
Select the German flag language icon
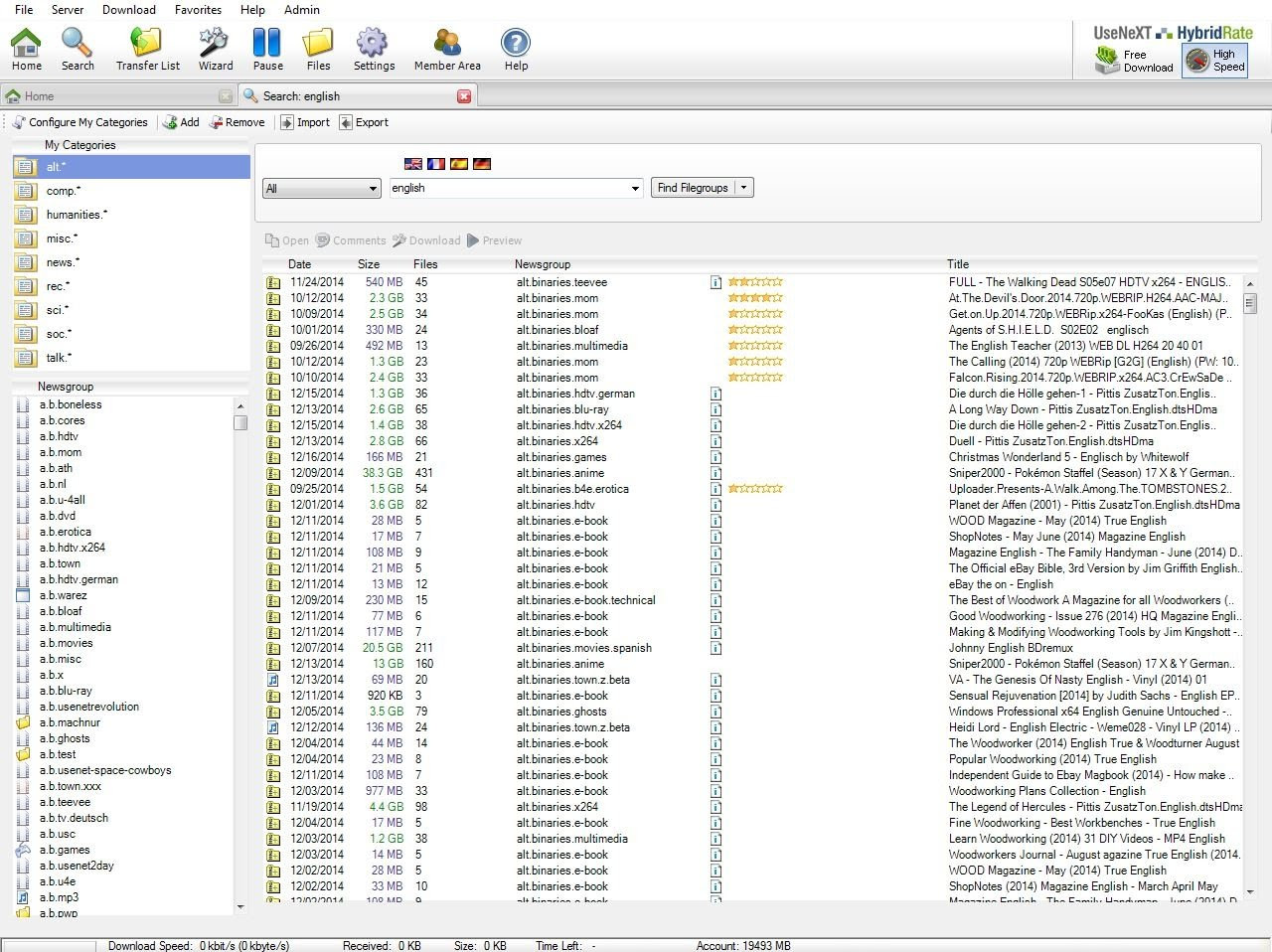coord(482,164)
